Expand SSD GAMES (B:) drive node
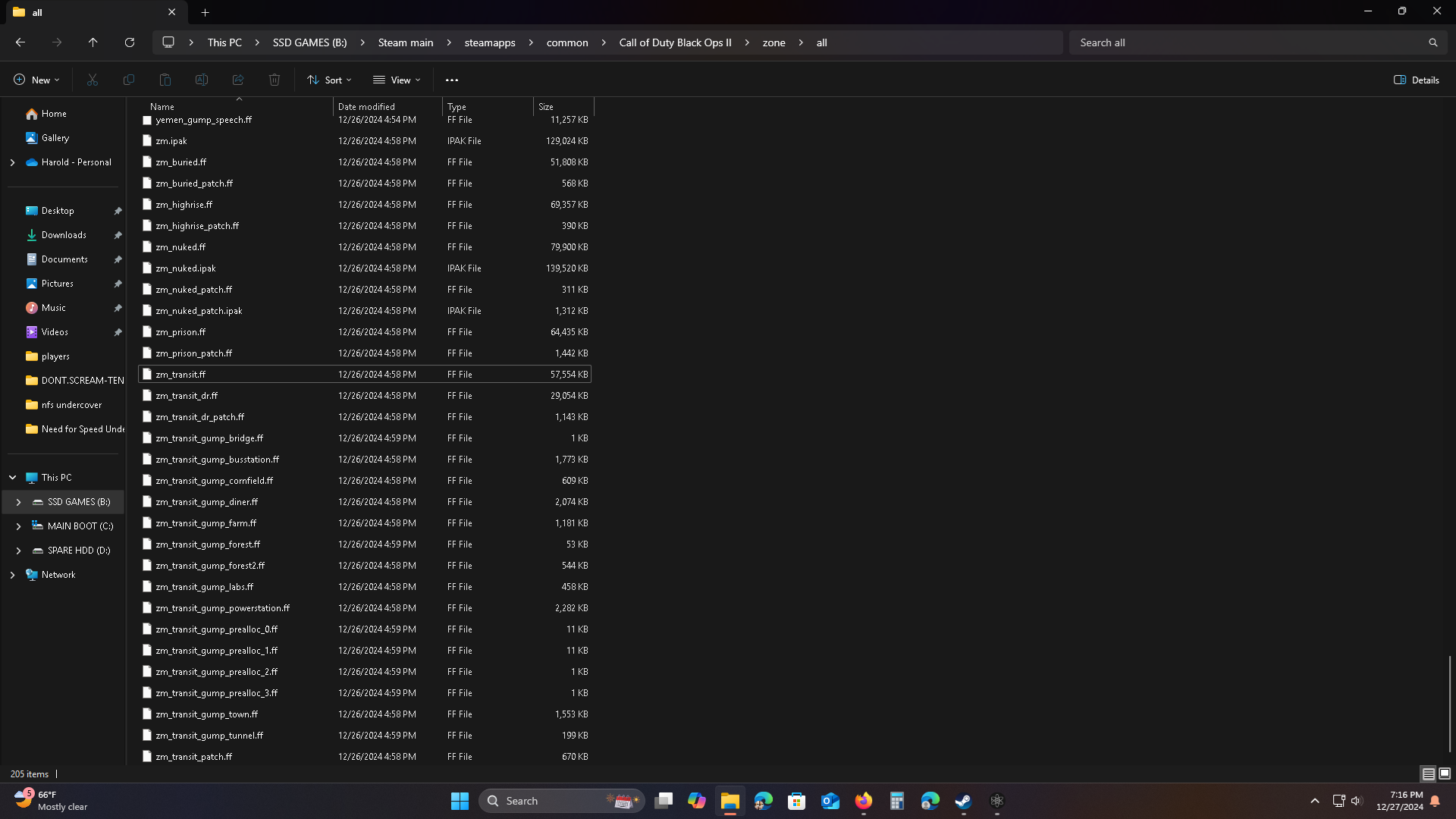Screen dimensions: 1456x819 point(18,502)
